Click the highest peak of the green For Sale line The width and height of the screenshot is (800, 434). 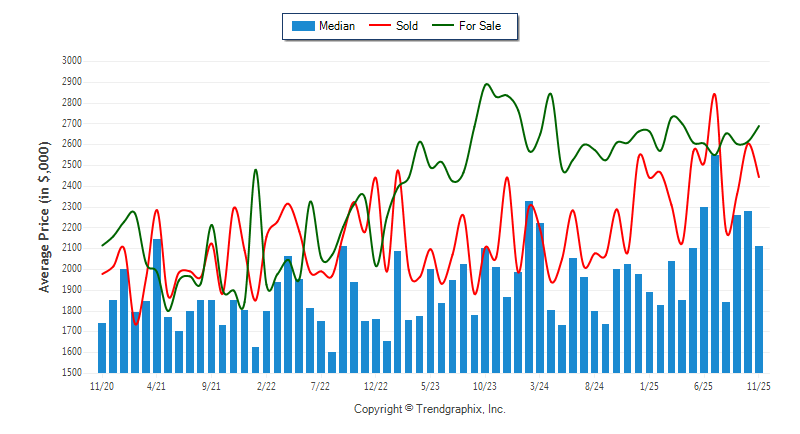point(487,85)
